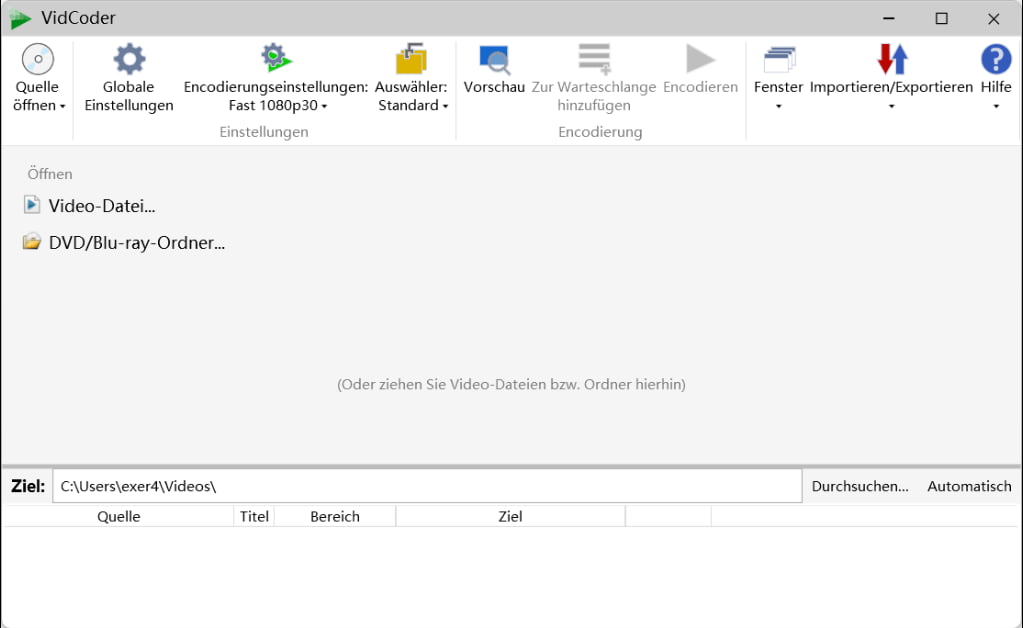Click the Ziel column header
The image size is (1023, 628).
(510, 516)
